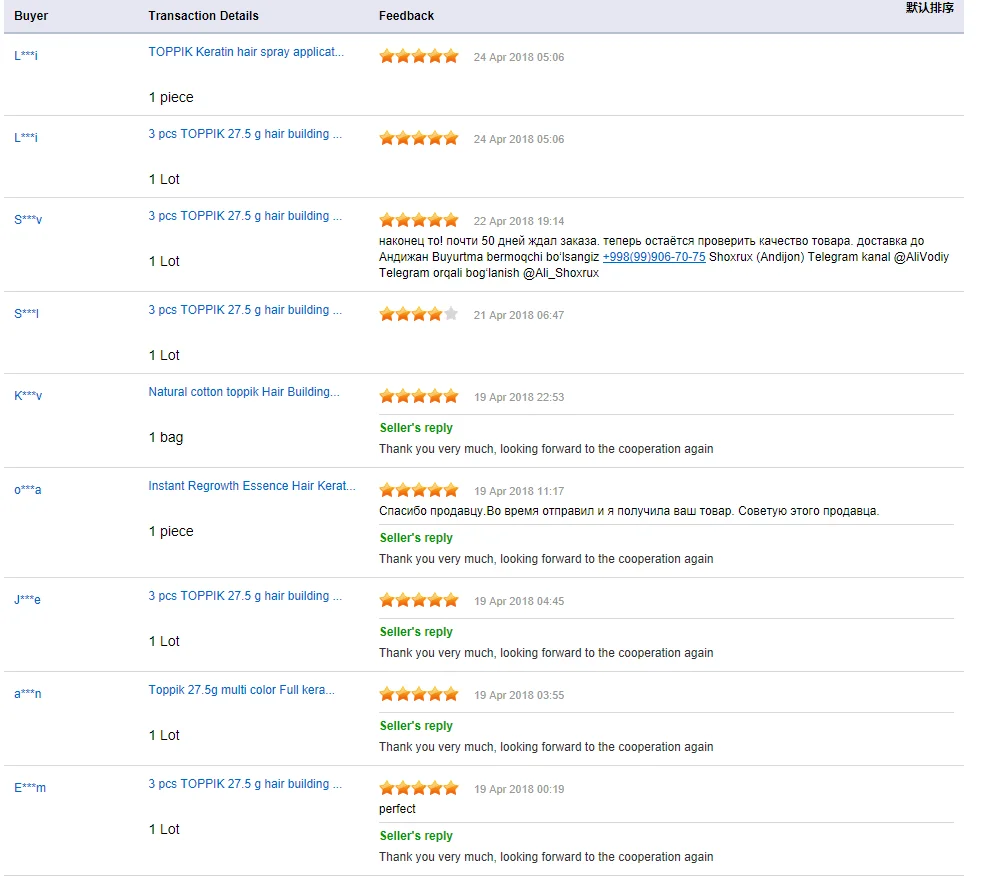Image resolution: width=992 pixels, height=876 pixels.
Task: Open Instant Regrowth Essence Hair Keratin link
Action: click(x=252, y=486)
